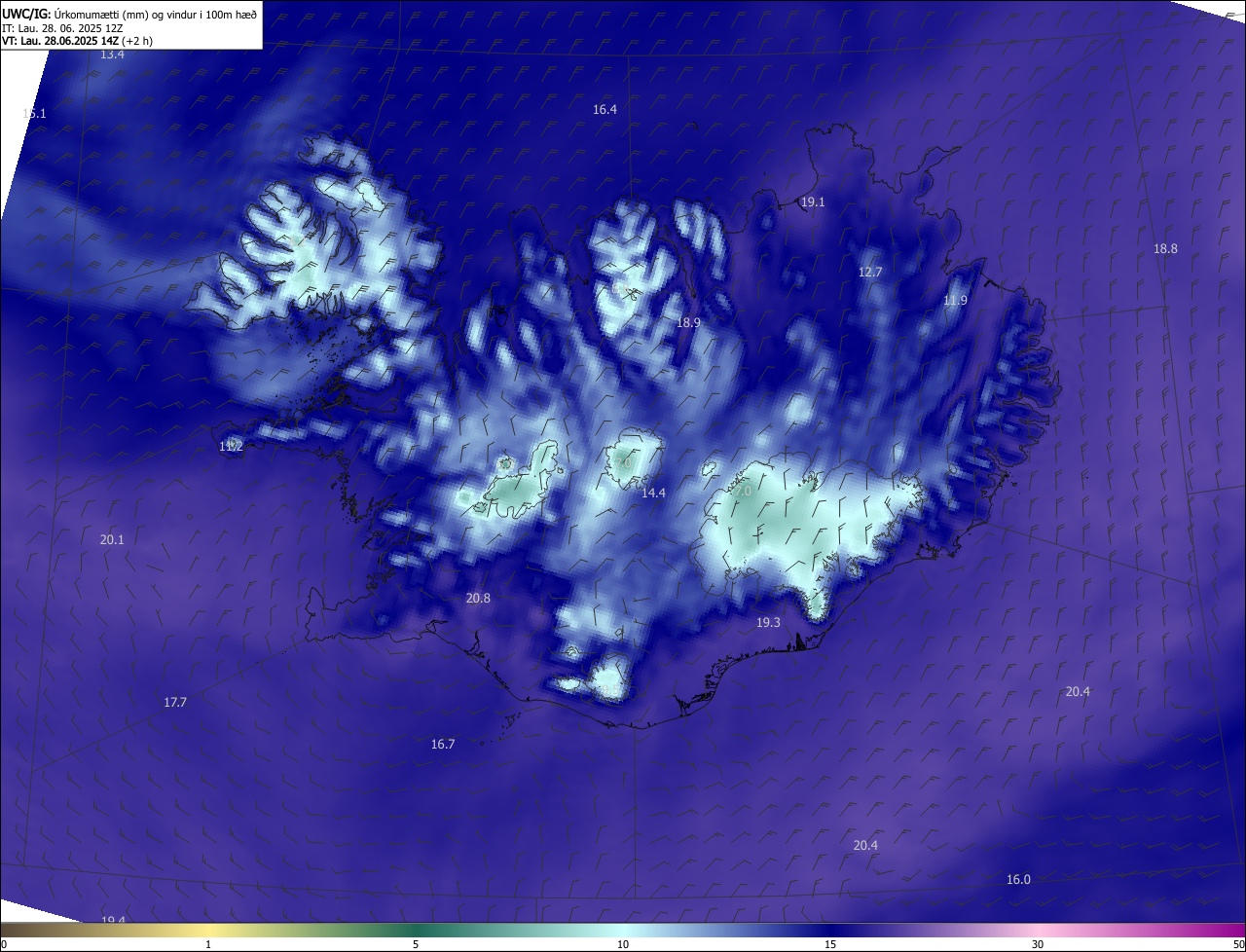
Task: Click the 10 tick on the color scale
Action: coord(623,944)
